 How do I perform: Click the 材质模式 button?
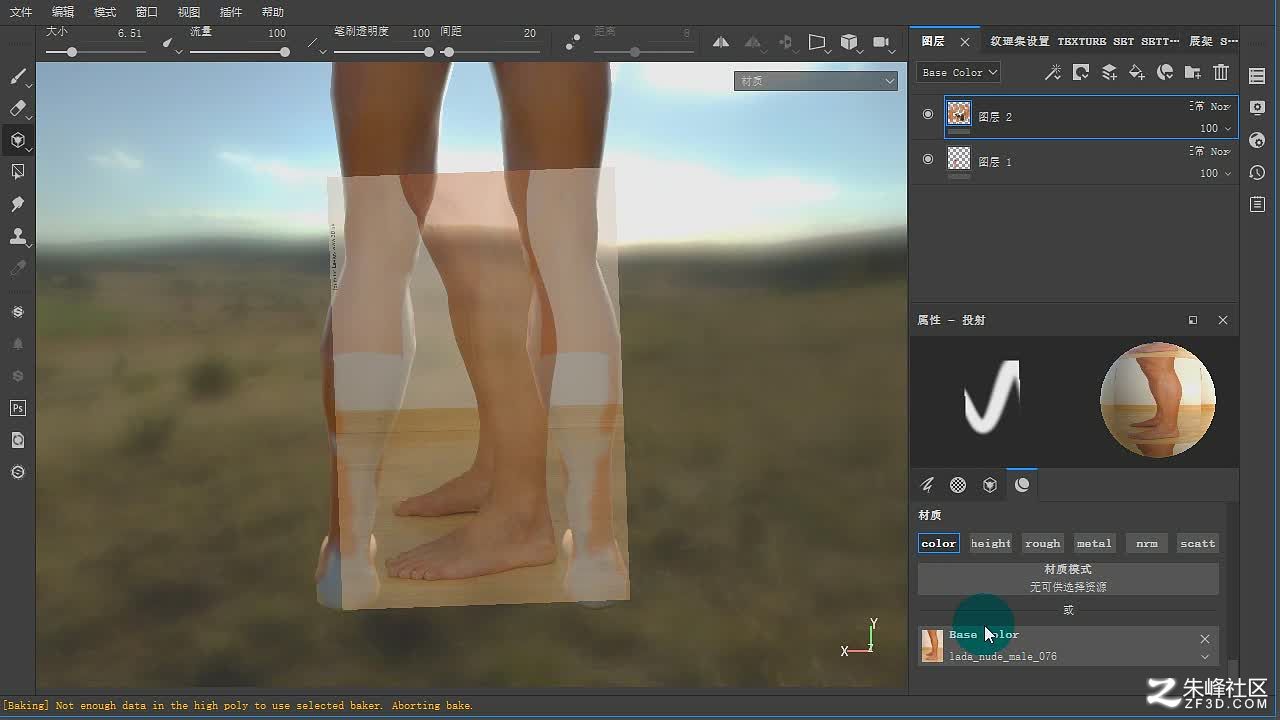[1068, 578]
